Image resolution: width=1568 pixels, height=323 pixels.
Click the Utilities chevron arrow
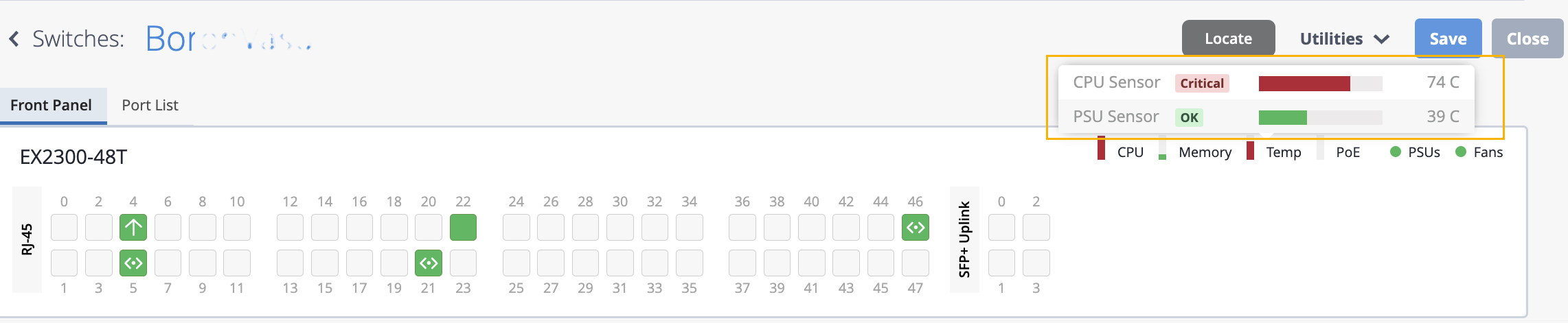click(x=1381, y=39)
